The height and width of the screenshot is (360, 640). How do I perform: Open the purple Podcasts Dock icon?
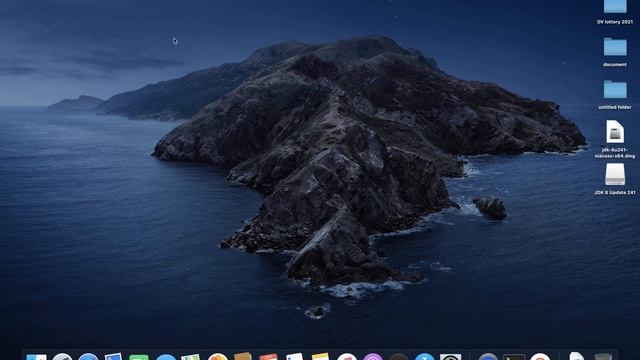(x=373, y=357)
